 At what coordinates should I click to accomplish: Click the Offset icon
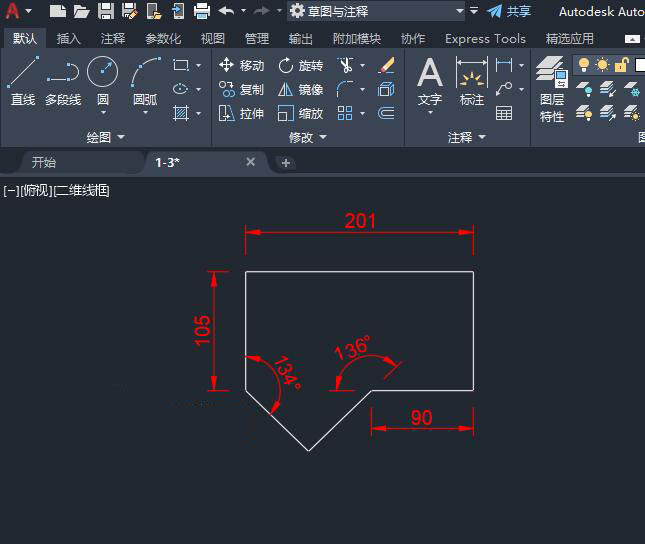386,113
